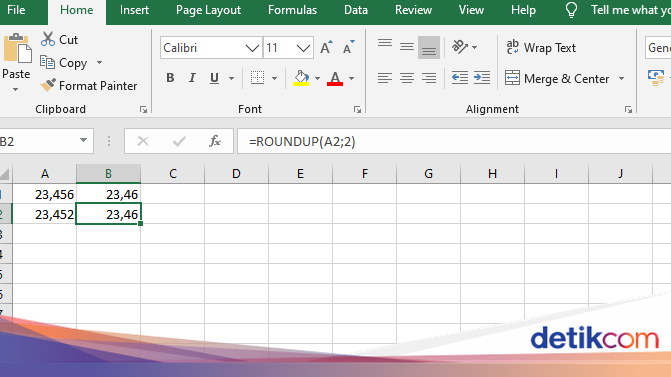The image size is (671, 377).
Task: Select Middle Align icon
Action: (x=407, y=47)
